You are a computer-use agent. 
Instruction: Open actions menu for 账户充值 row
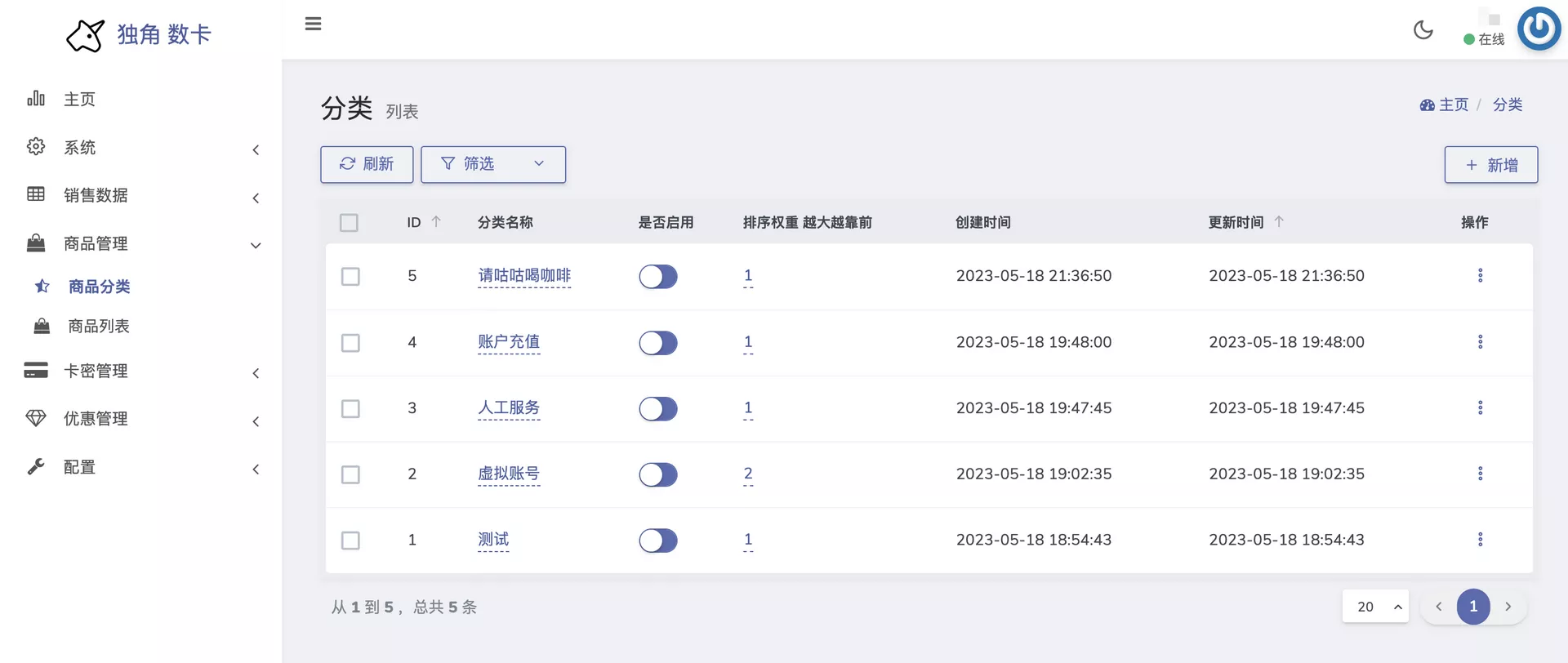pyautogui.click(x=1480, y=342)
